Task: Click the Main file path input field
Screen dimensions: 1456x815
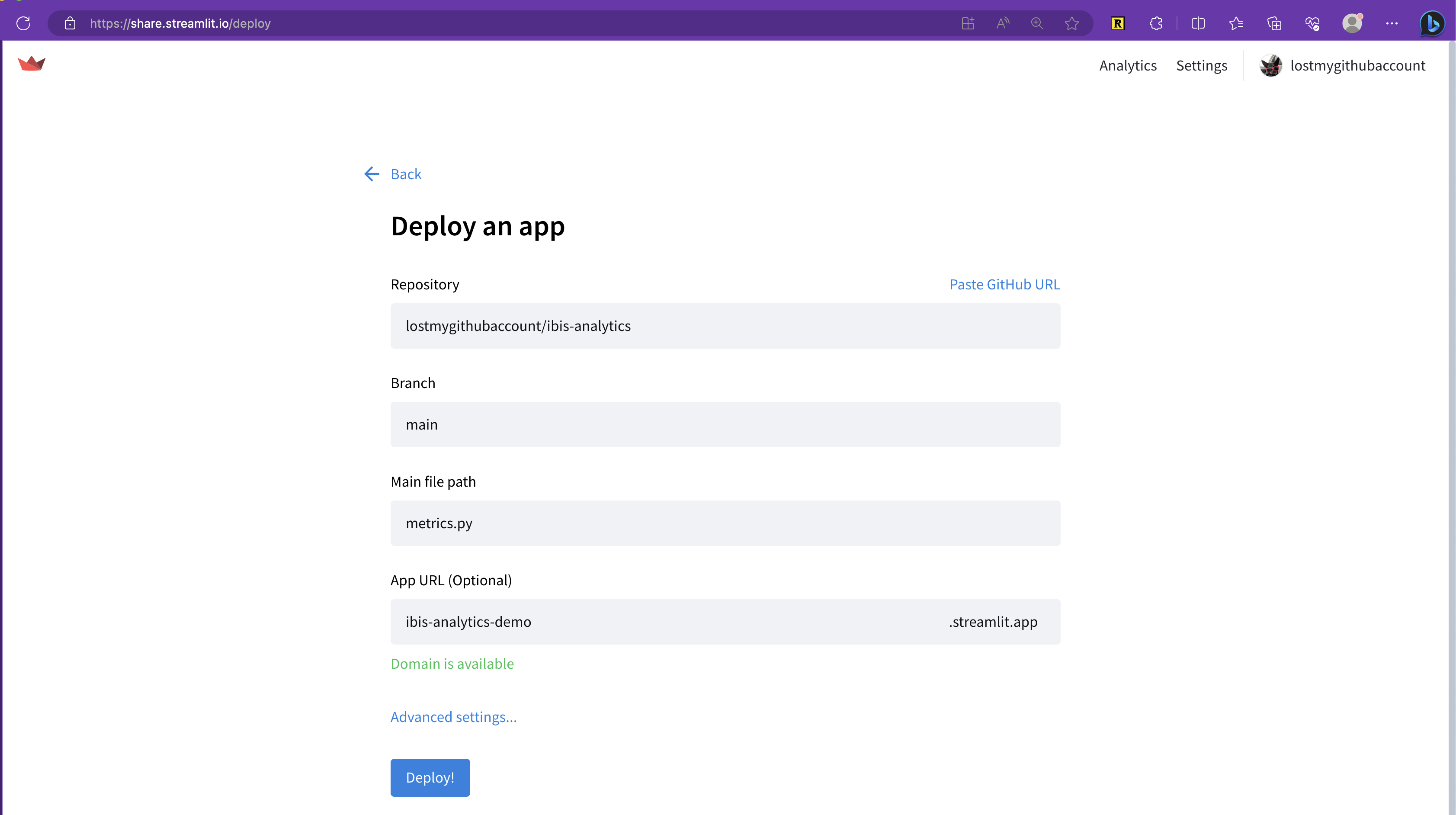Action: (725, 523)
